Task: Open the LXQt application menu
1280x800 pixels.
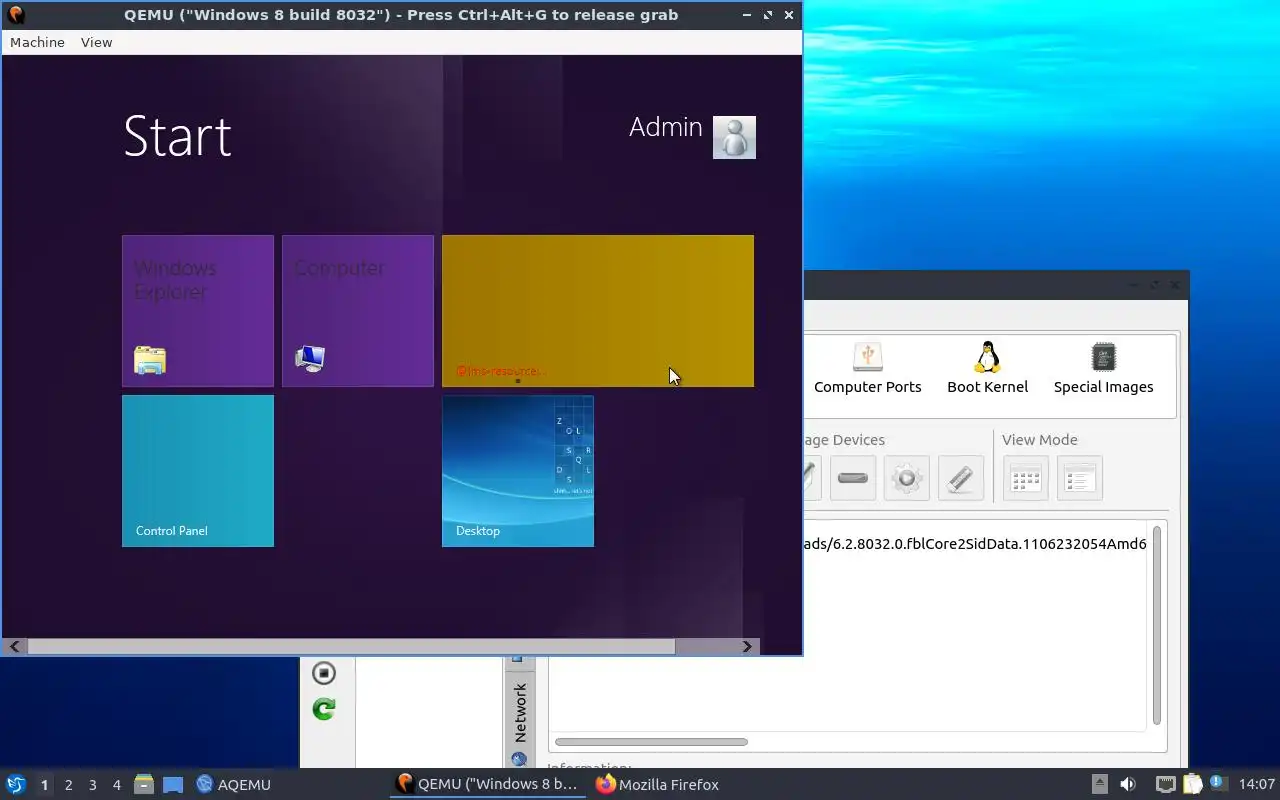Action: 16,785
